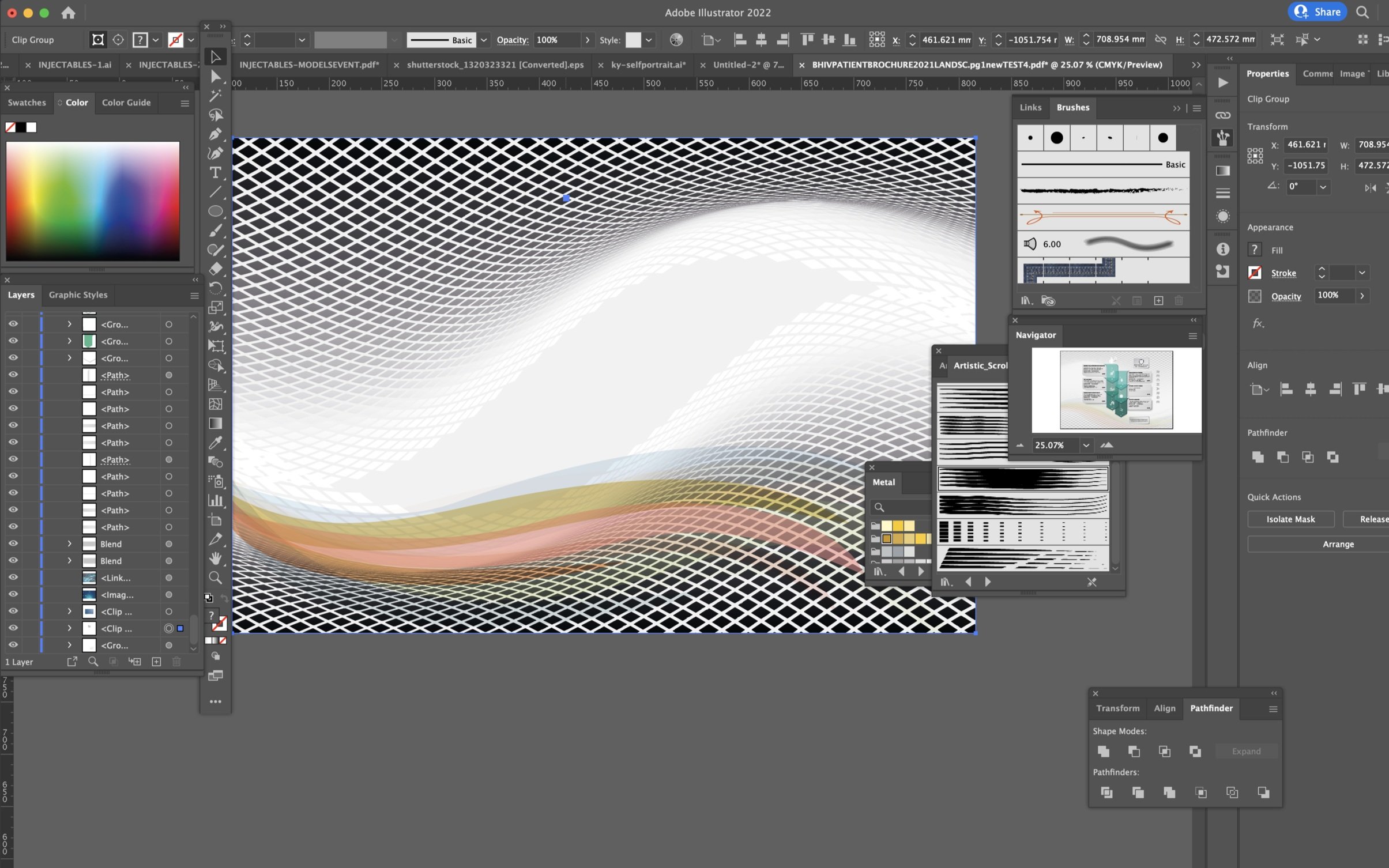
Task: Open Edit Toolbar three-dots button
Action: [215, 701]
